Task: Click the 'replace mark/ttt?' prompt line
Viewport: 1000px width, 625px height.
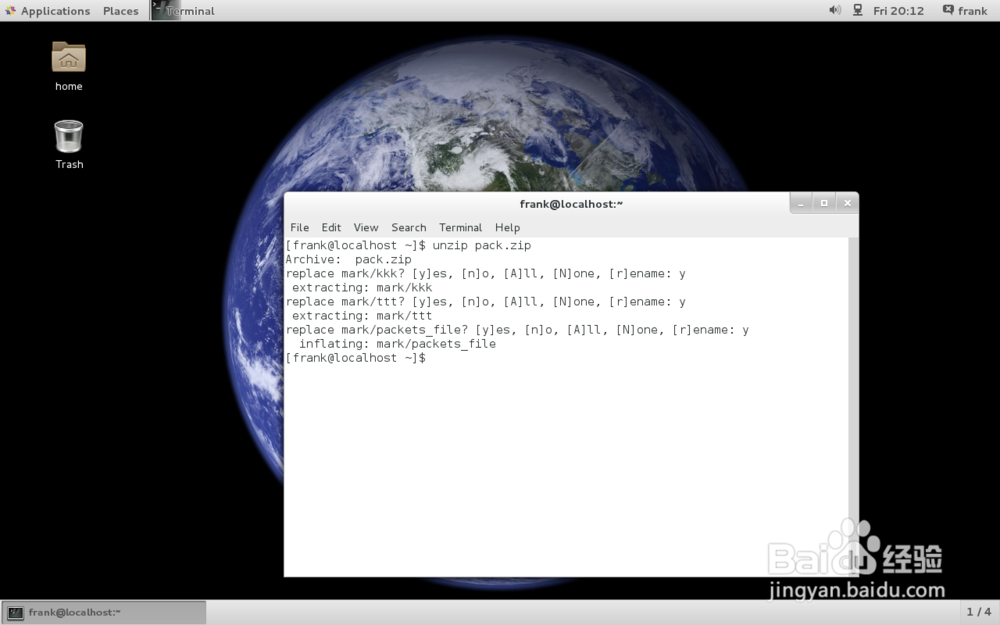Action: (x=485, y=302)
